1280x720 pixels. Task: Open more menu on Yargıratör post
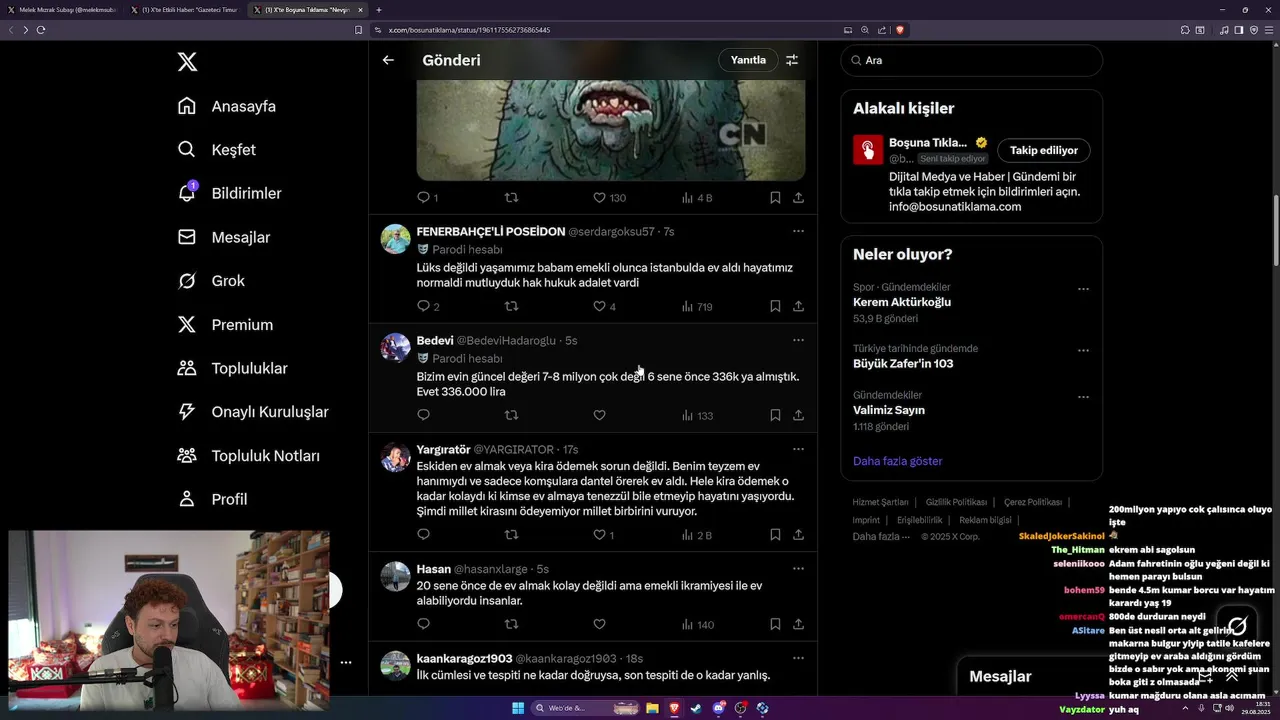[798, 449]
